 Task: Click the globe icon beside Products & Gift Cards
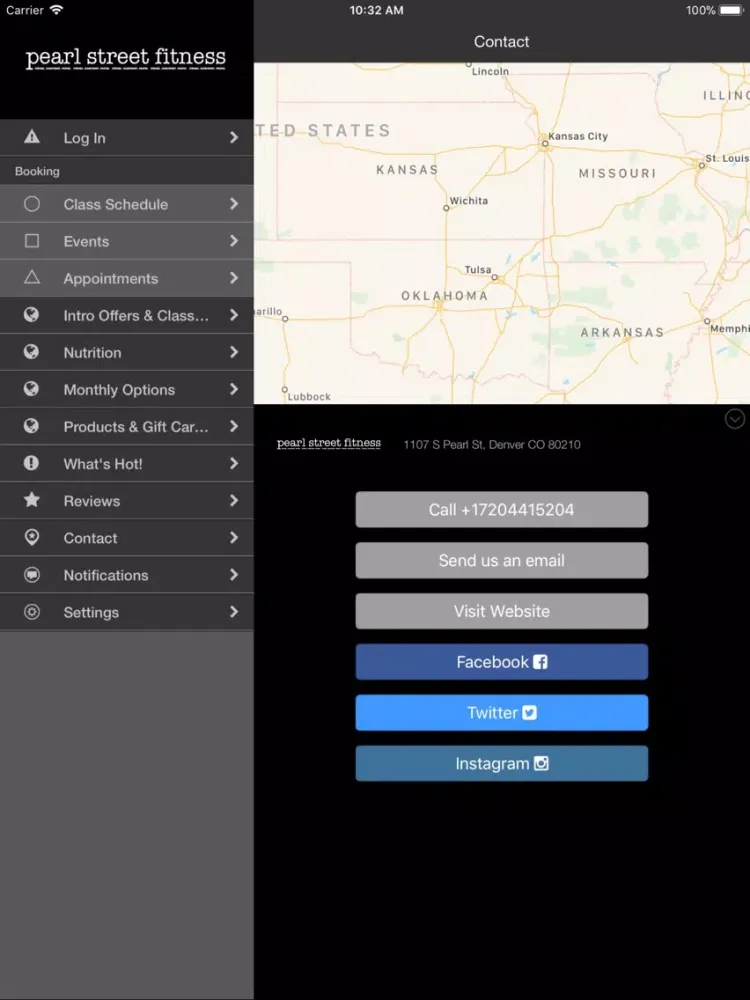point(31,425)
